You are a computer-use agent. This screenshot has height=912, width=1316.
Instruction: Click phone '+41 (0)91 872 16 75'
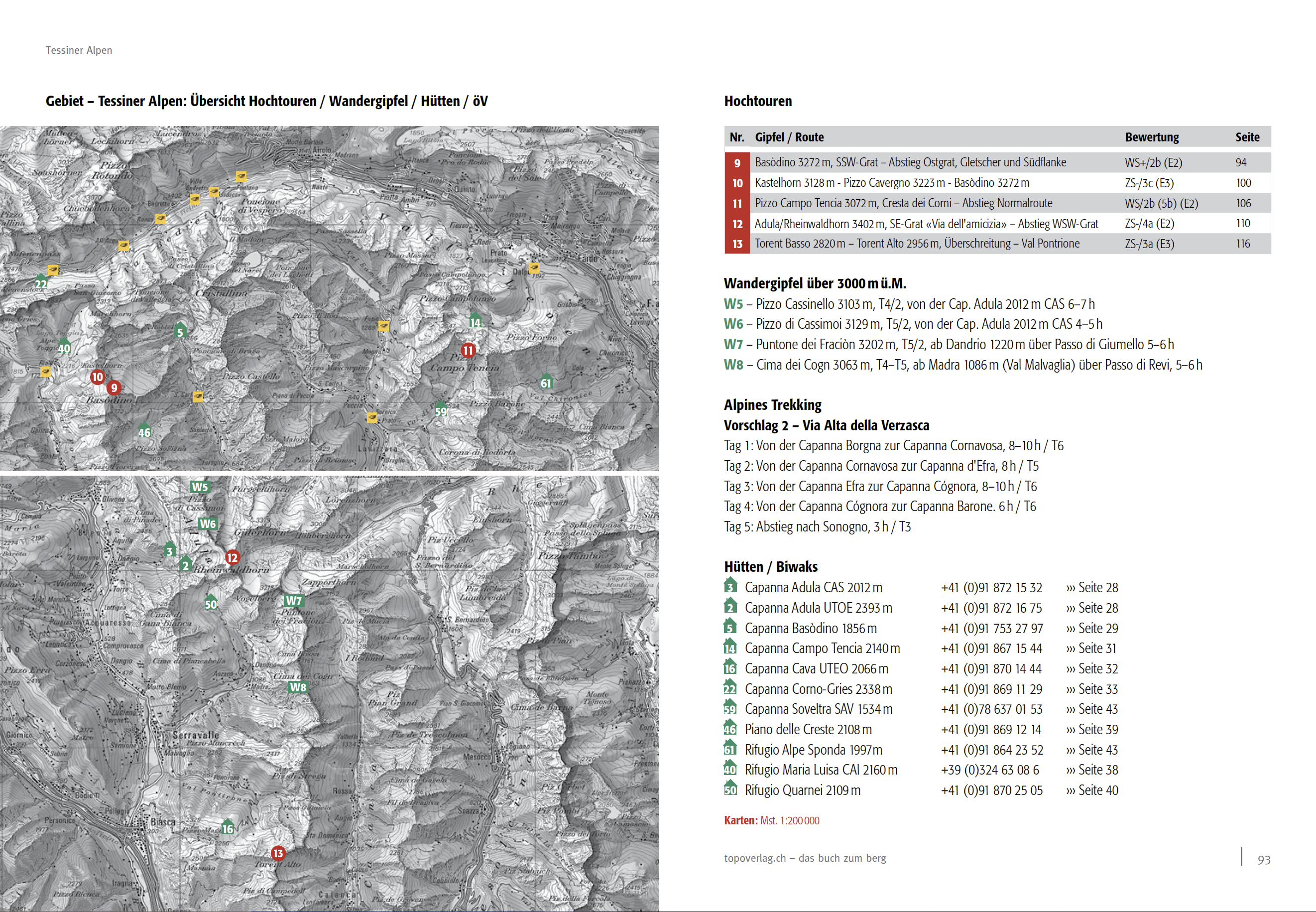point(991,608)
